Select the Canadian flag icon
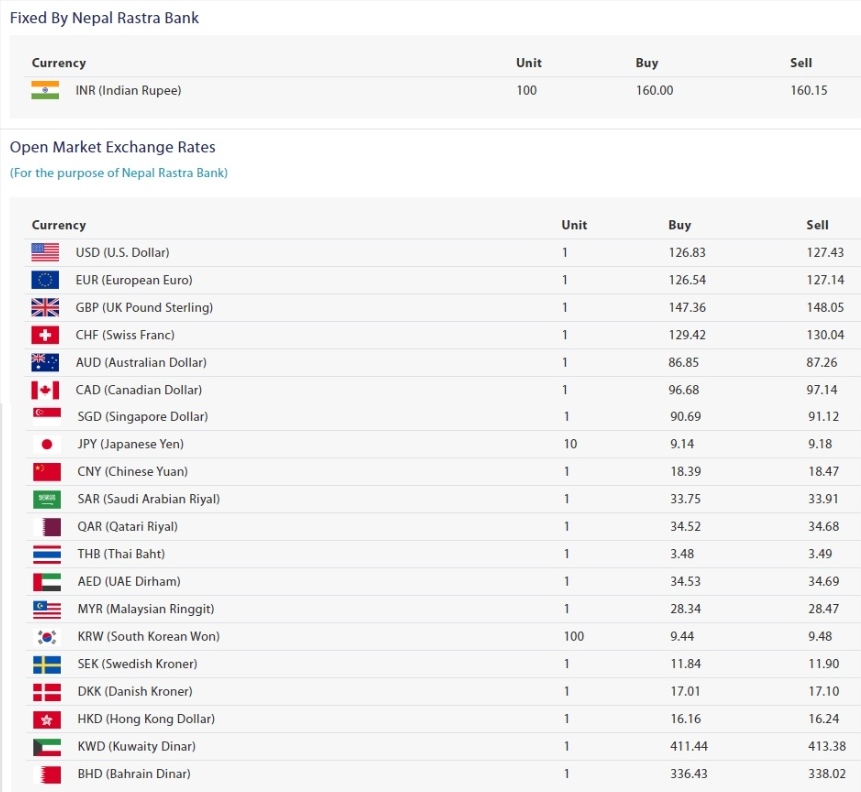The width and height of the screenshot is (861, 792). 45,390
